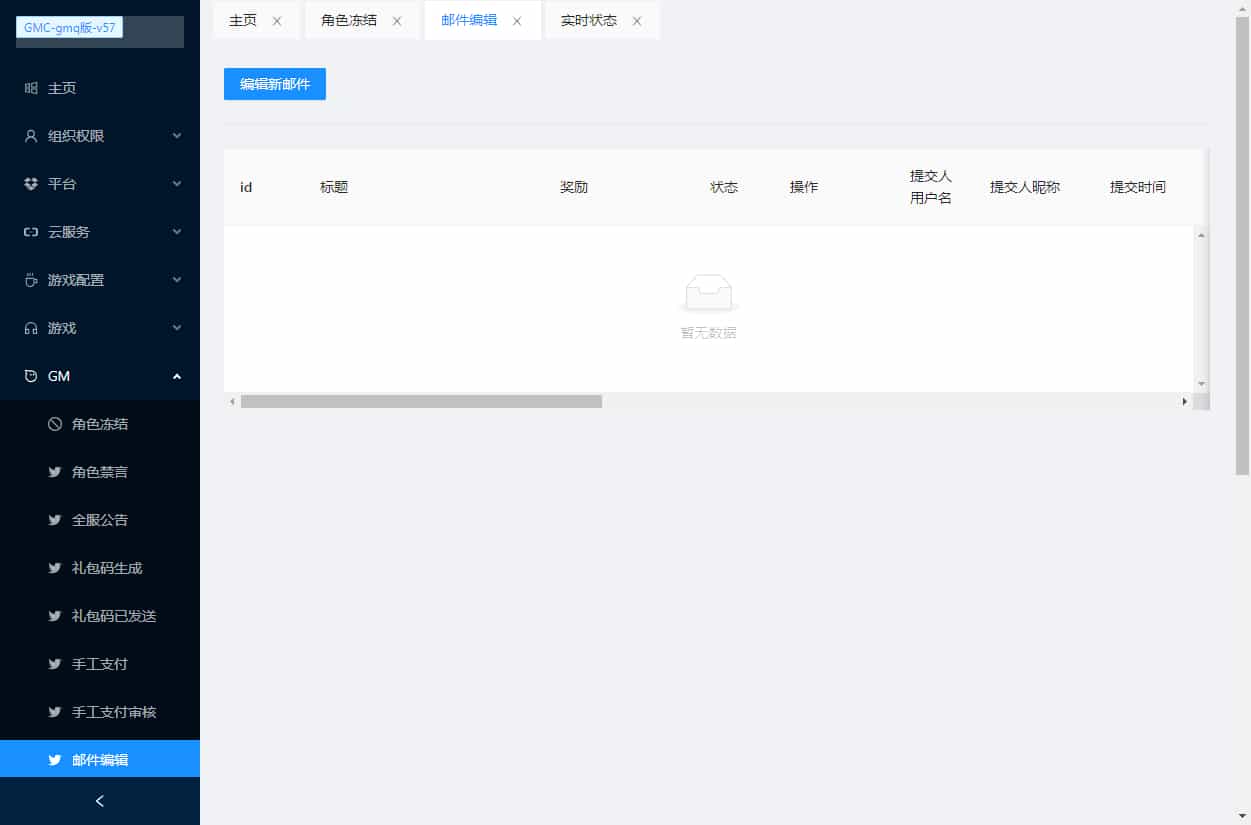Click the bird icon beside 手工支付审核
This screenshot has width=1251, height=825.
tap(55, 712)
